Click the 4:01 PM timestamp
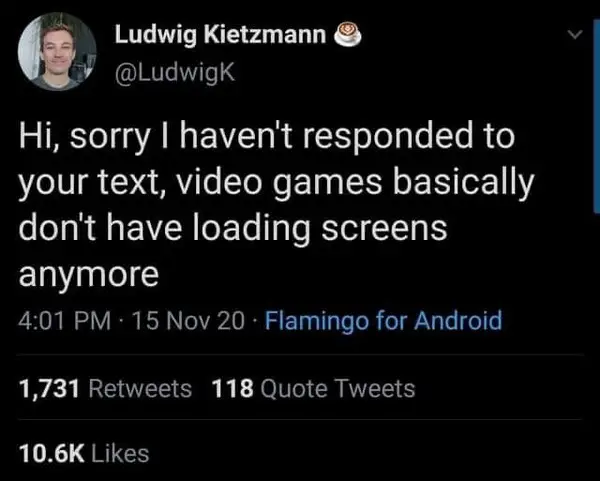 (x=64, y=320)
